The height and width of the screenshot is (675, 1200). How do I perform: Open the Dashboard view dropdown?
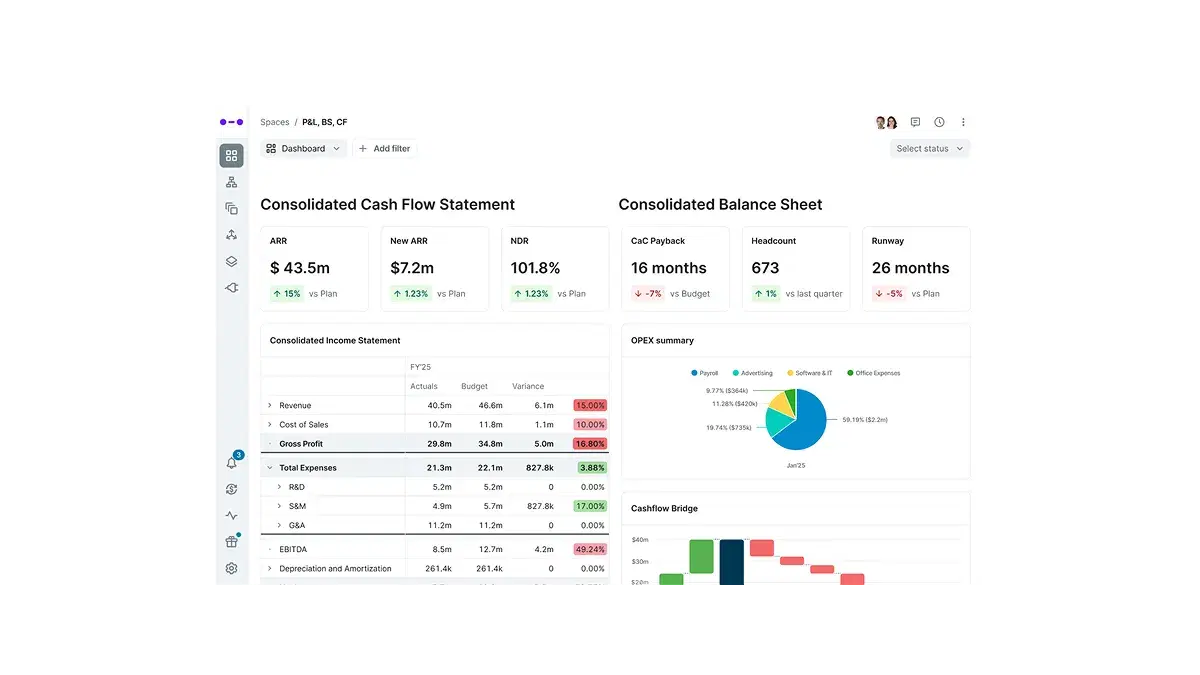pyautogui.click(x=303, y=148)
